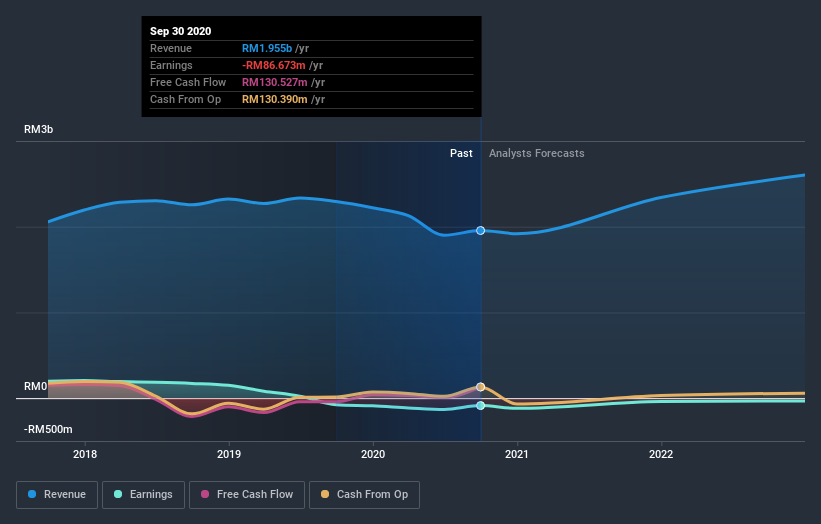Click the Sep 30 2020 tooltip date

[181, 31]
